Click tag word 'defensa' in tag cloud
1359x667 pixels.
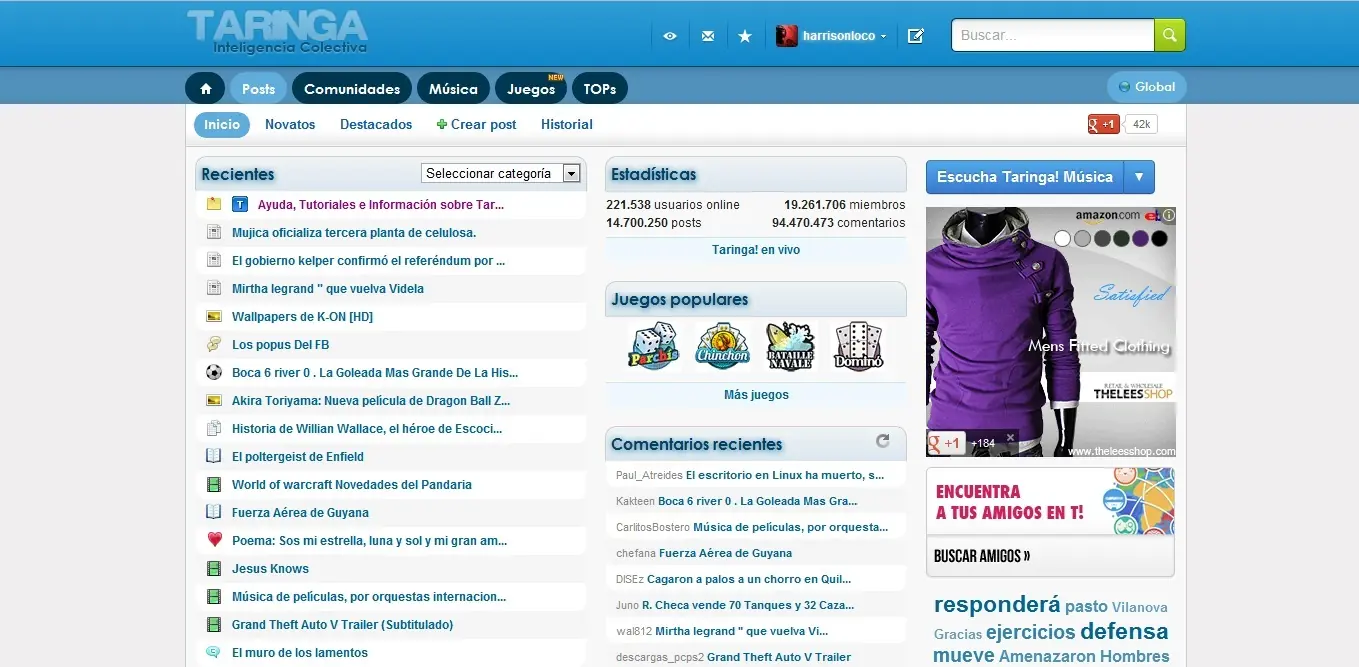pos(1124,631)
